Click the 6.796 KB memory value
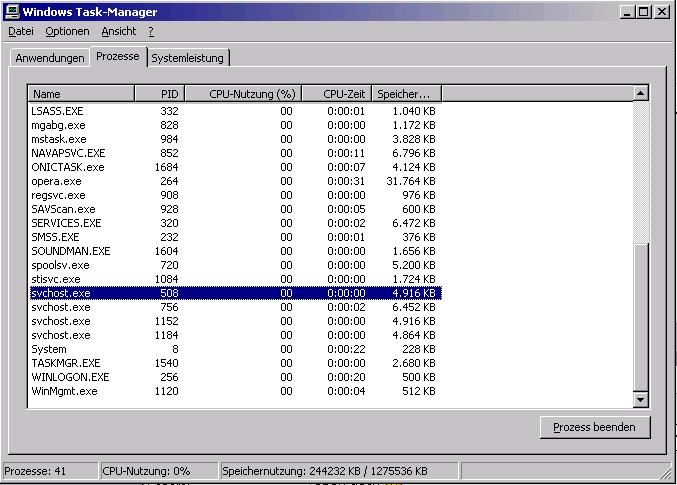 414,153
